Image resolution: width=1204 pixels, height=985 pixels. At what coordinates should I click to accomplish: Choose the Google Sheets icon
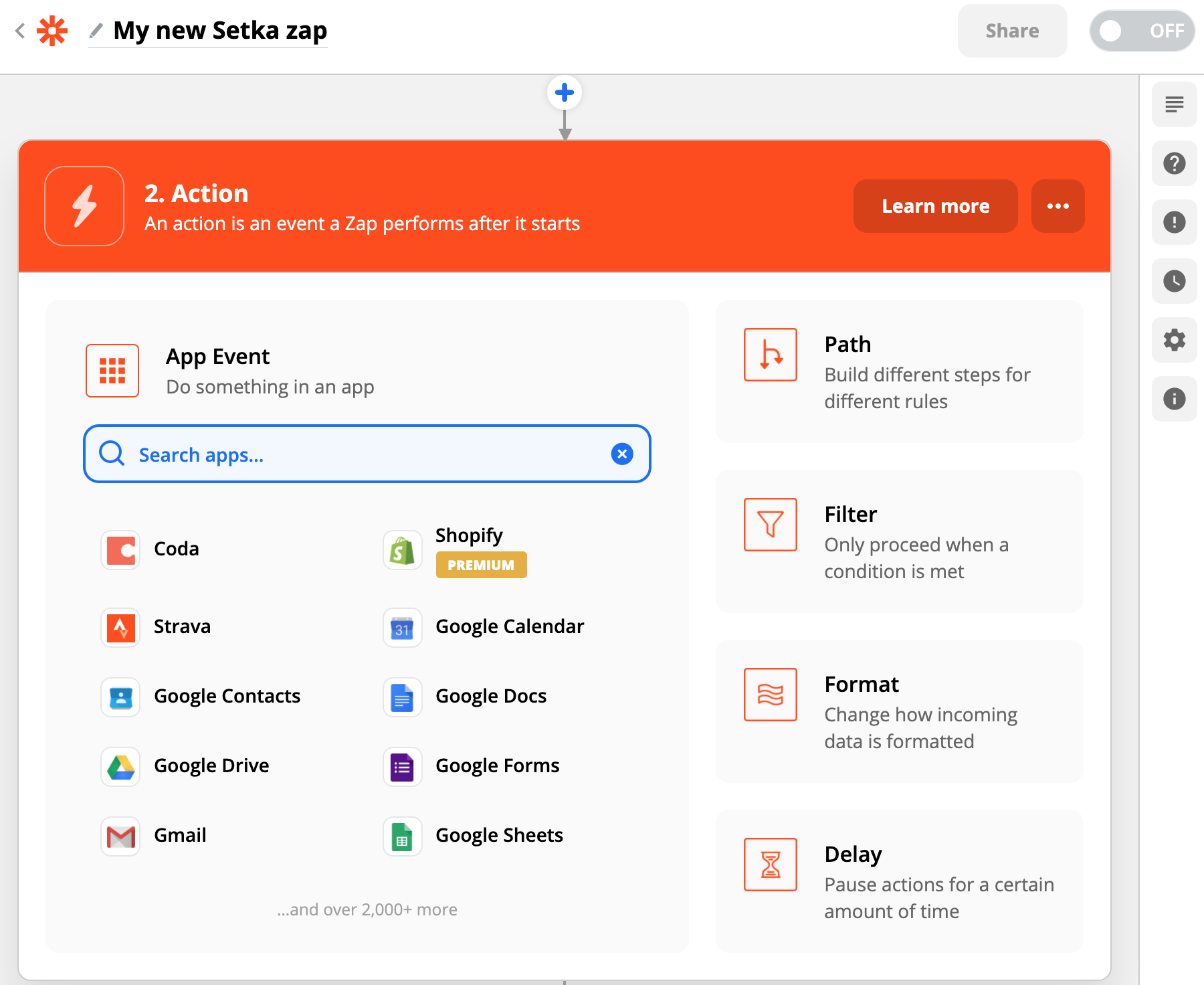tap(402, 836)
